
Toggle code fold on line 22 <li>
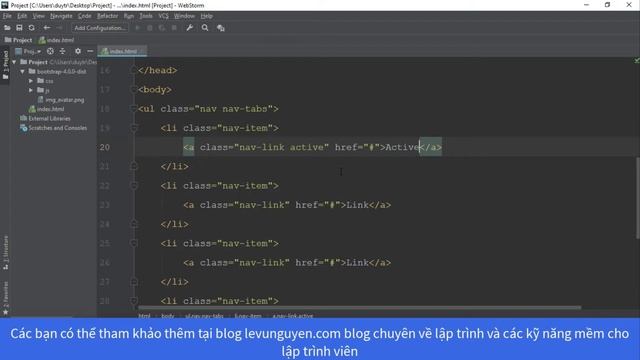[x=134, y=185]
